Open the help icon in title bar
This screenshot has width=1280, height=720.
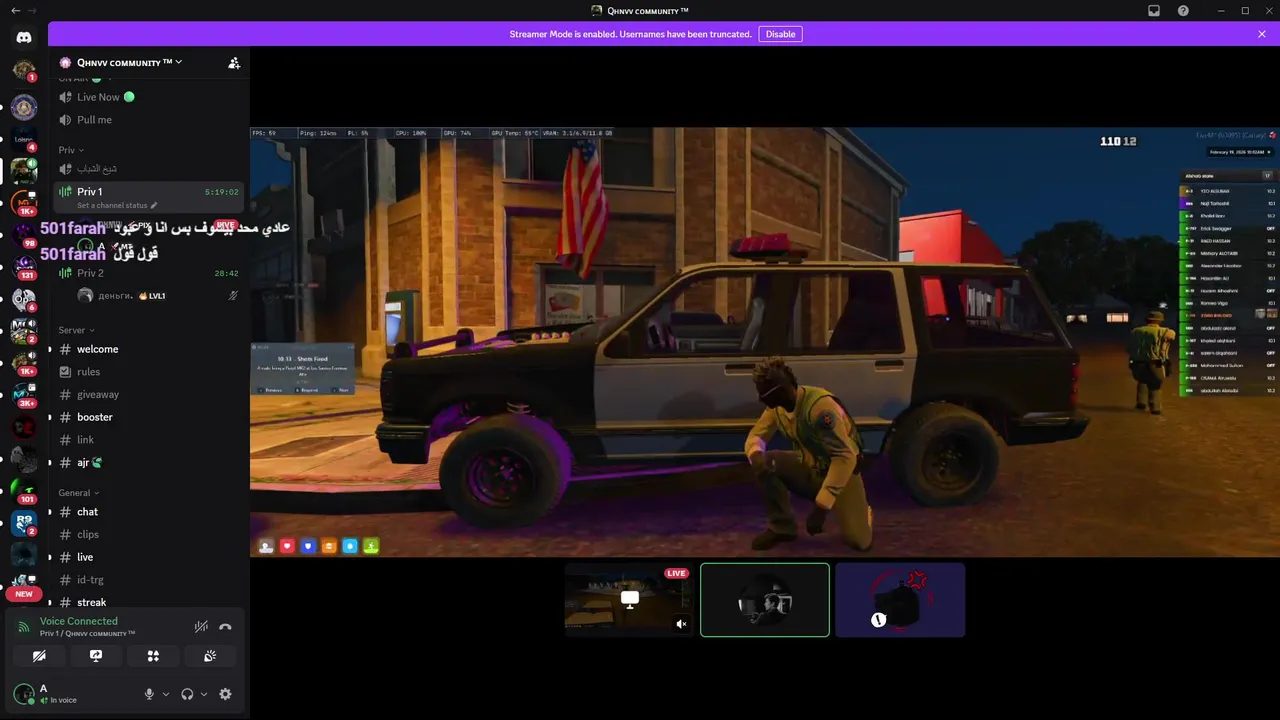(1183, 10)
